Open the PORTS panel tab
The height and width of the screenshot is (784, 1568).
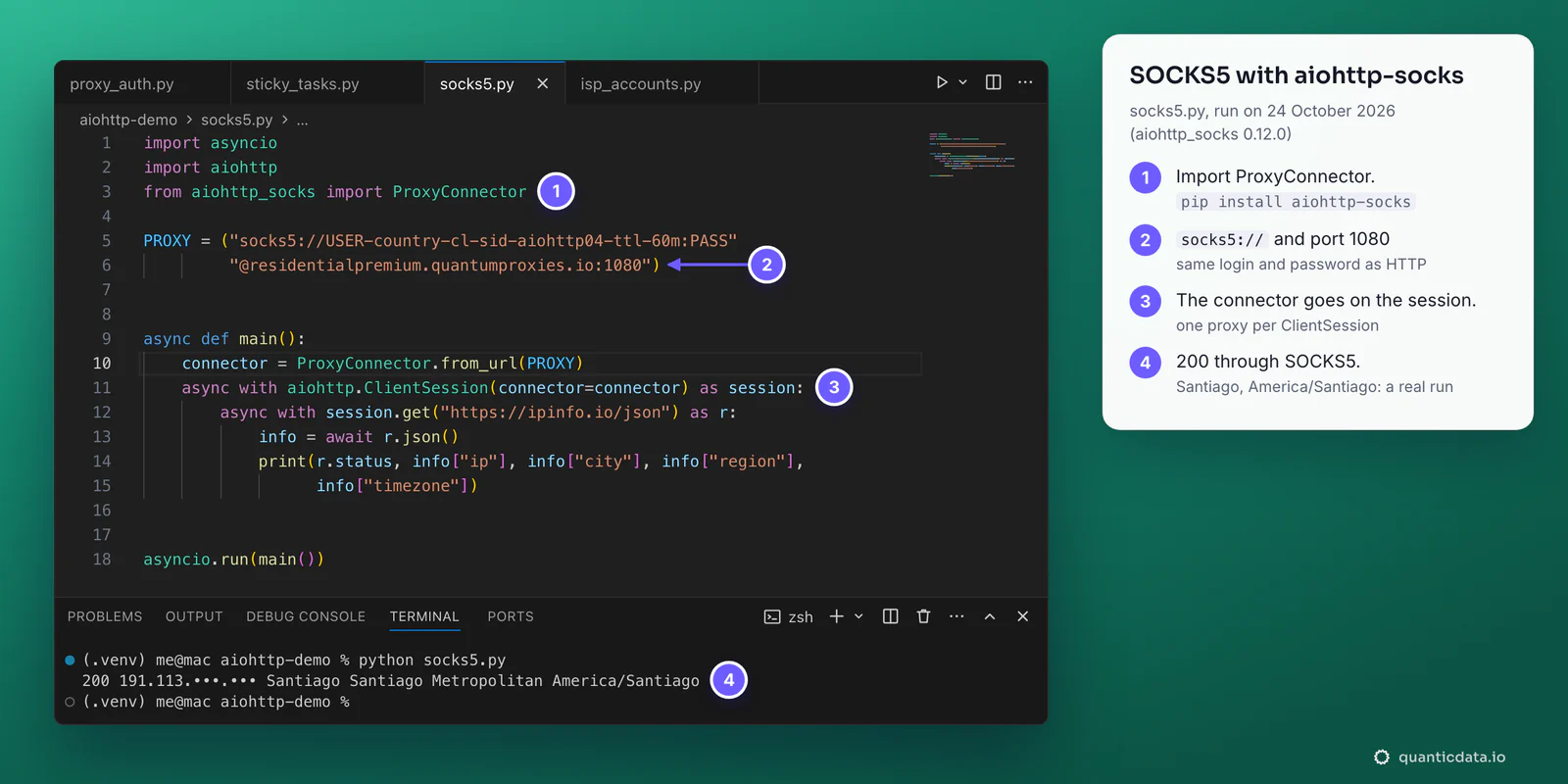click(511, 616)
